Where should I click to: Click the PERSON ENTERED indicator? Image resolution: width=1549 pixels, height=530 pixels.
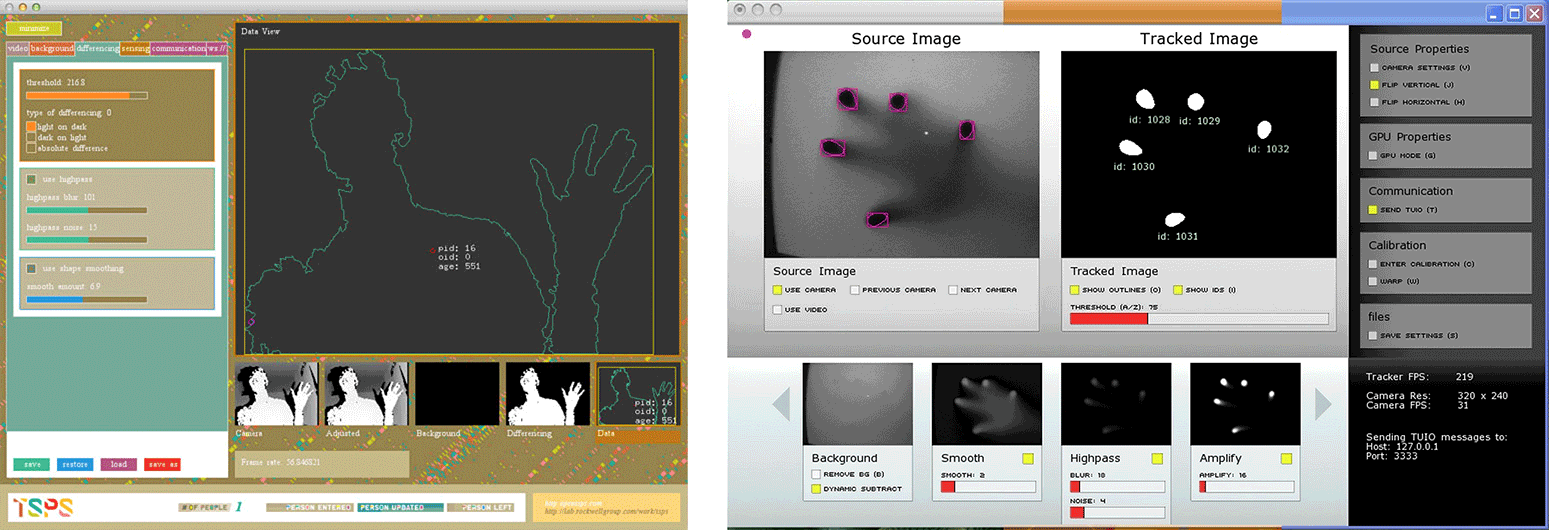pos(308,508)
